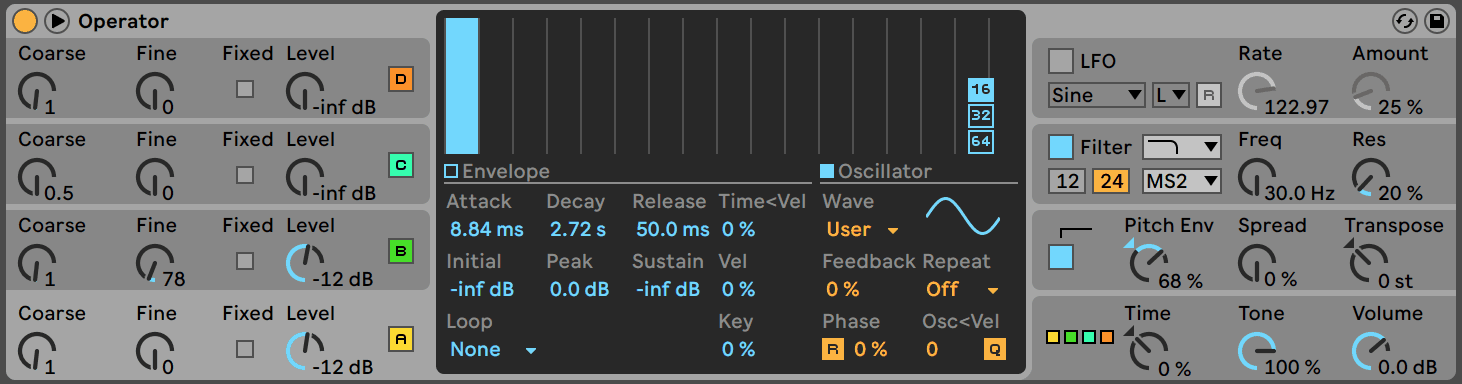
Task: Select 24 dB filter slope
Action: (1110, 181)
